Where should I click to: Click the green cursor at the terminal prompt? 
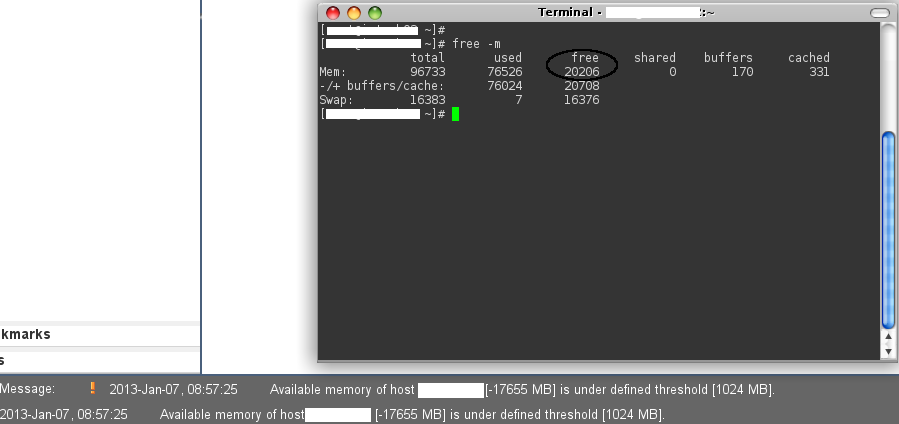coord(455,115)
